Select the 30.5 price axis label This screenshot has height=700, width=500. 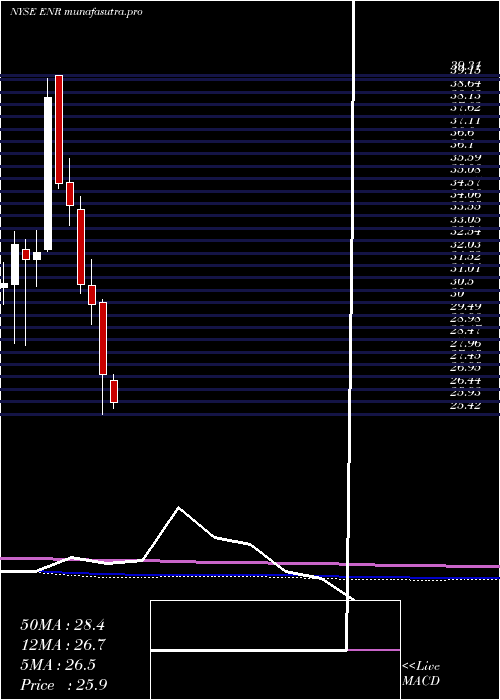pos(462,282)
